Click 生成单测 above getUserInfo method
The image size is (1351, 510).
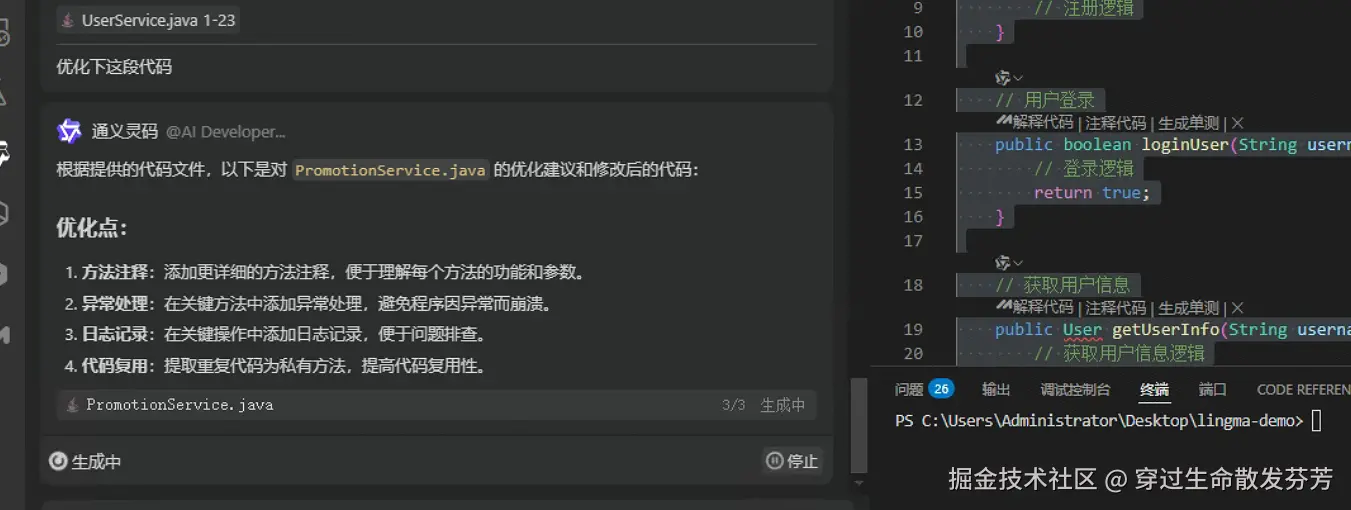pos(1189,307)
